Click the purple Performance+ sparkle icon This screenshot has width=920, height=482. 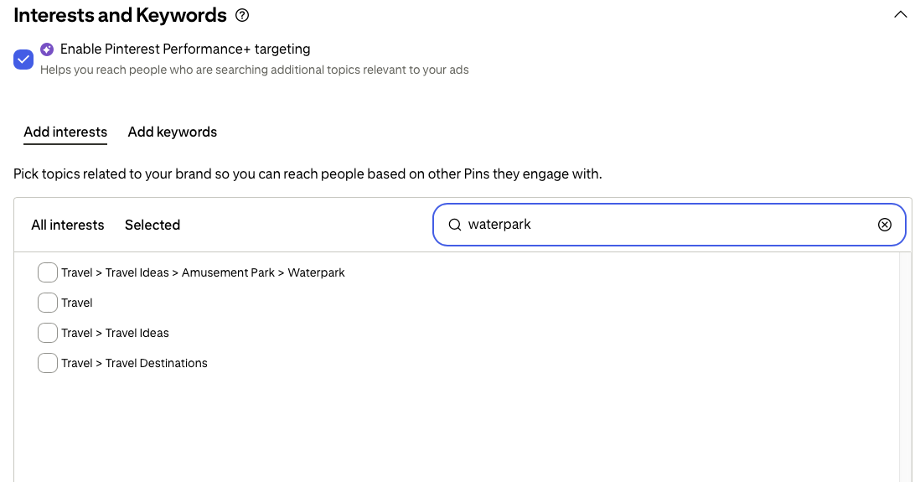click(47, 49)
